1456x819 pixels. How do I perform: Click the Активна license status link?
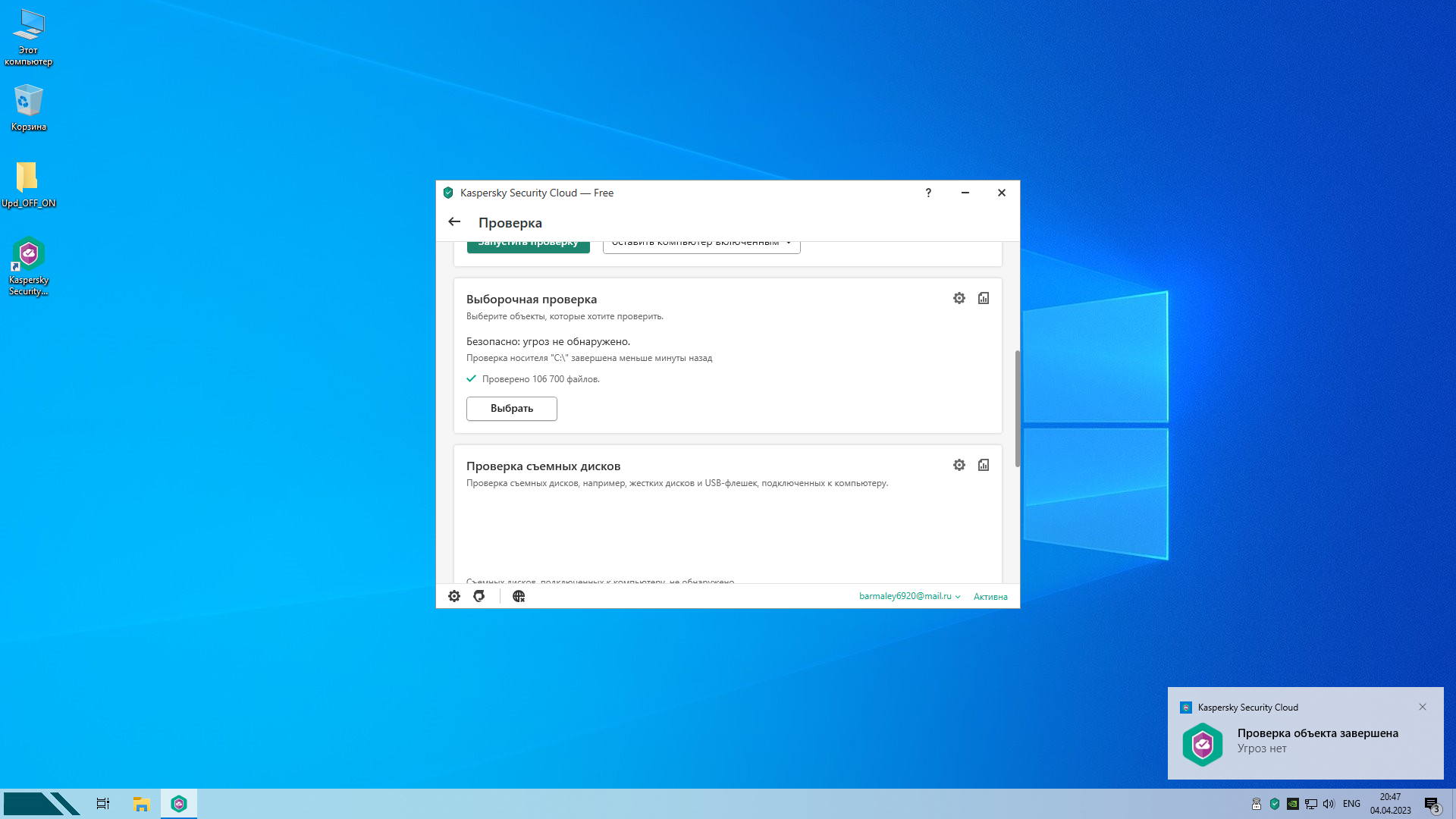click(990, 597)
